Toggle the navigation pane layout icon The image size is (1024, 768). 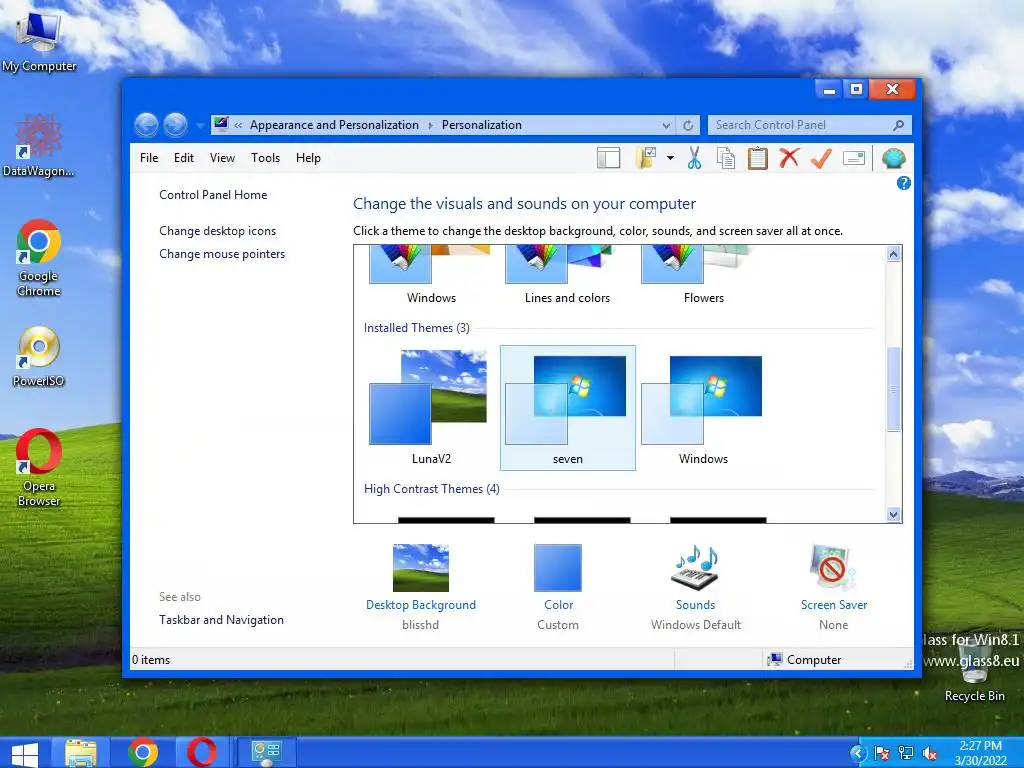(x=608, y=158)
